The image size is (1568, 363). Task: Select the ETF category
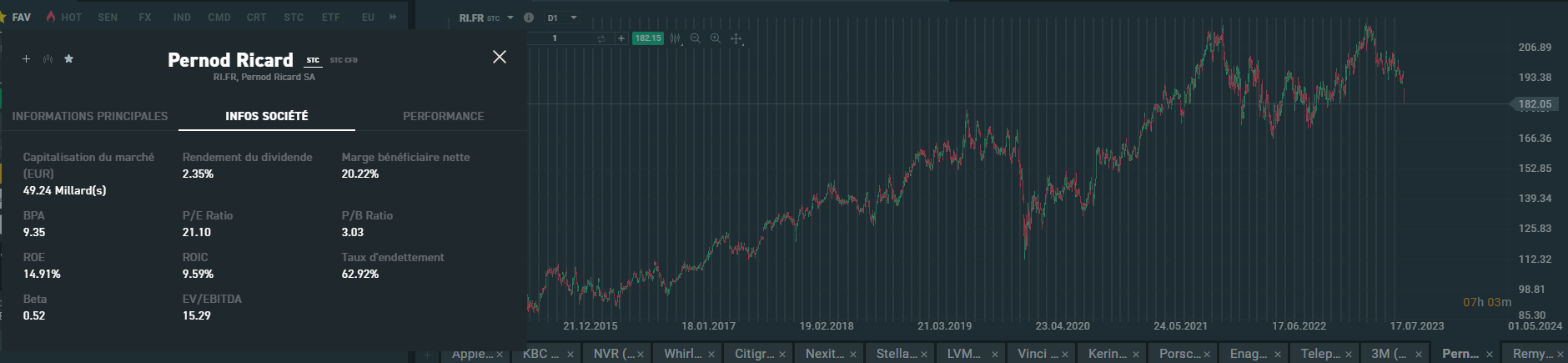[330, 17]
